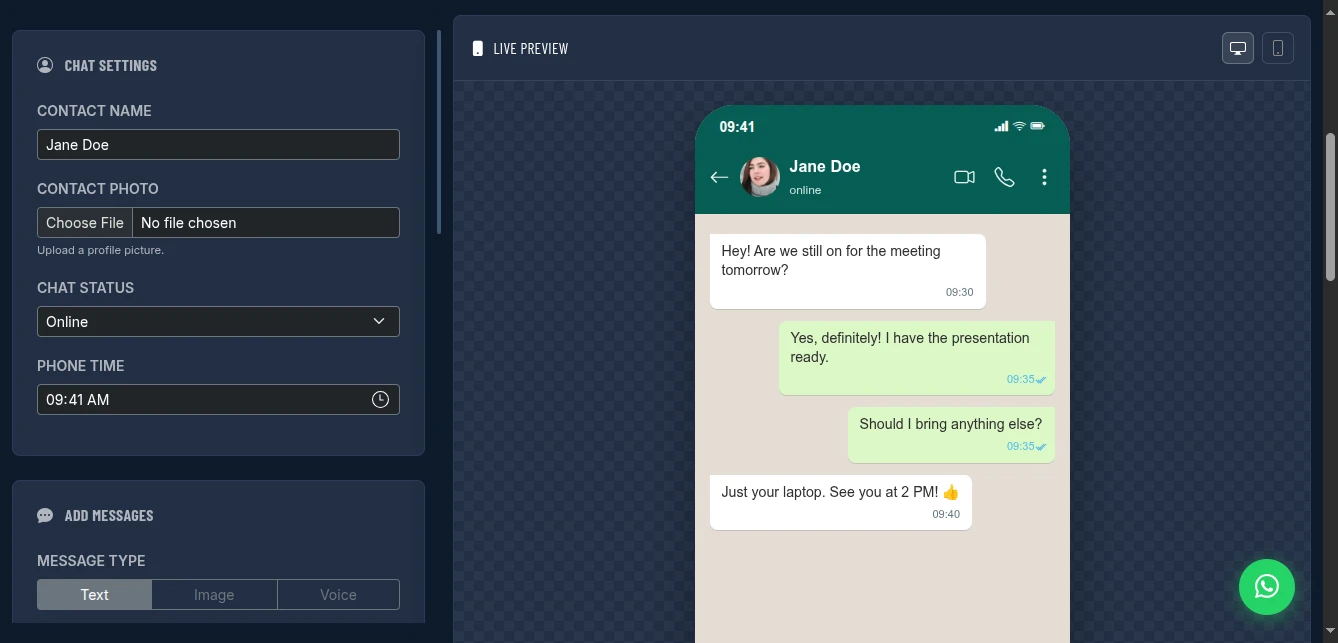This screenshot has width=1338, height=643.
Task: Open the three-dot menu in chat header
Action: pos(1044,176)
